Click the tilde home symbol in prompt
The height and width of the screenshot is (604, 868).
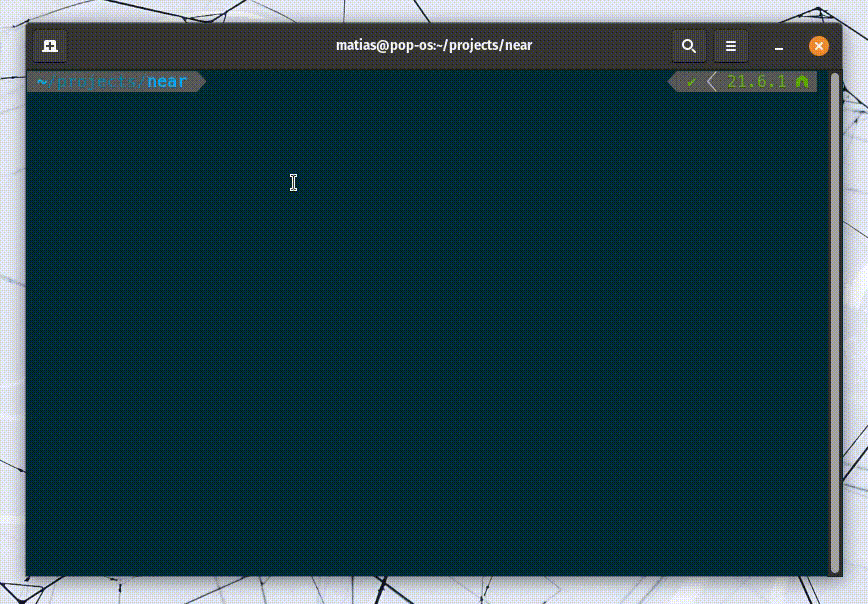coord(42,82)
